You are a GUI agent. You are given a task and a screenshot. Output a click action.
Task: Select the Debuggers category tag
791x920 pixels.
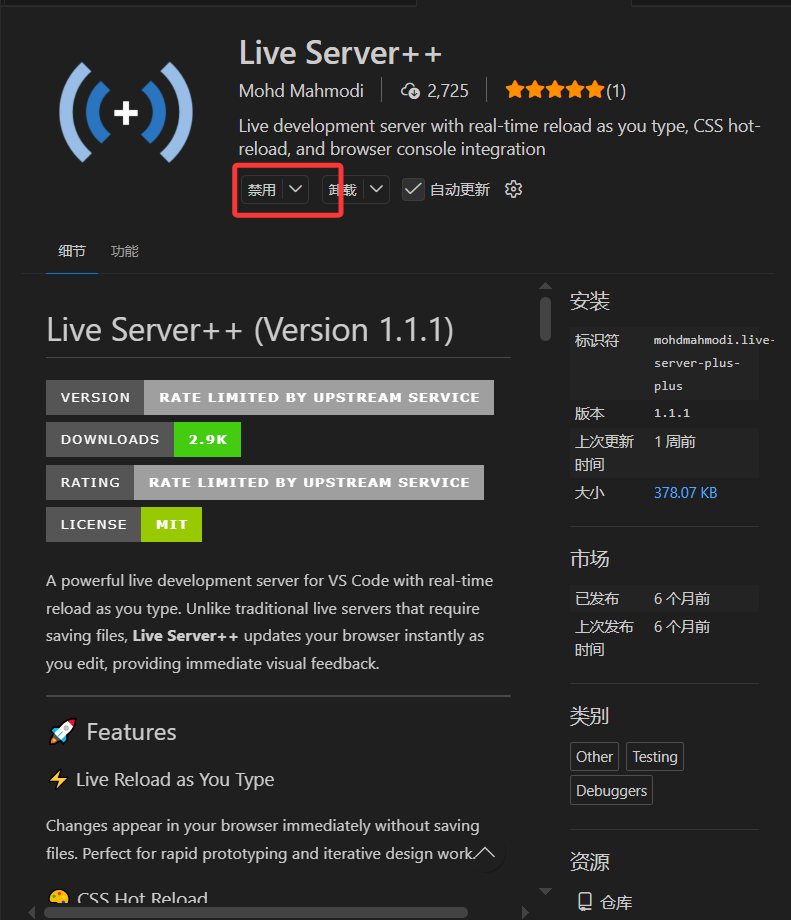pos(611,791)
